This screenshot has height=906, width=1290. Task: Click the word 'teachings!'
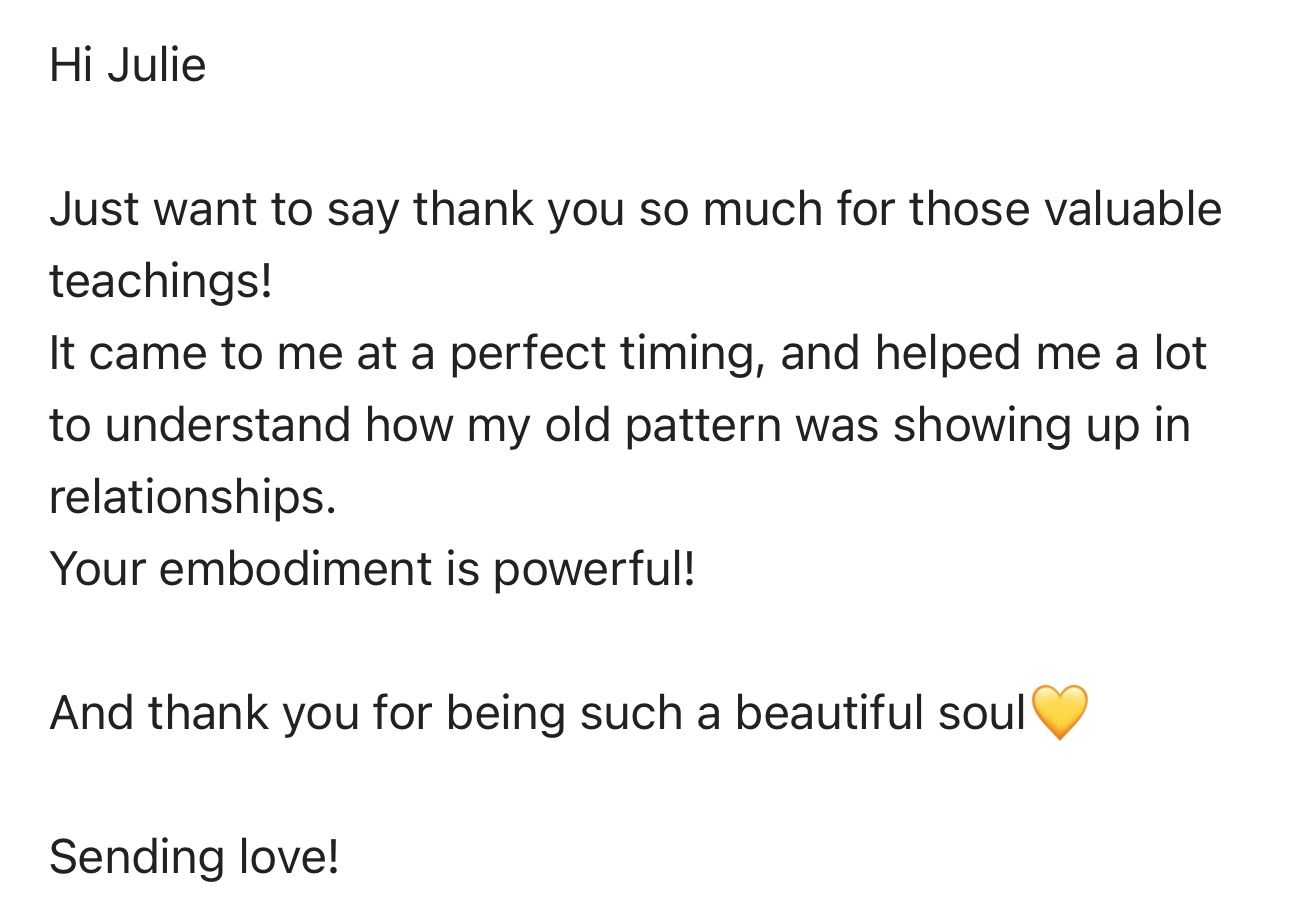(x=161, y=284)
